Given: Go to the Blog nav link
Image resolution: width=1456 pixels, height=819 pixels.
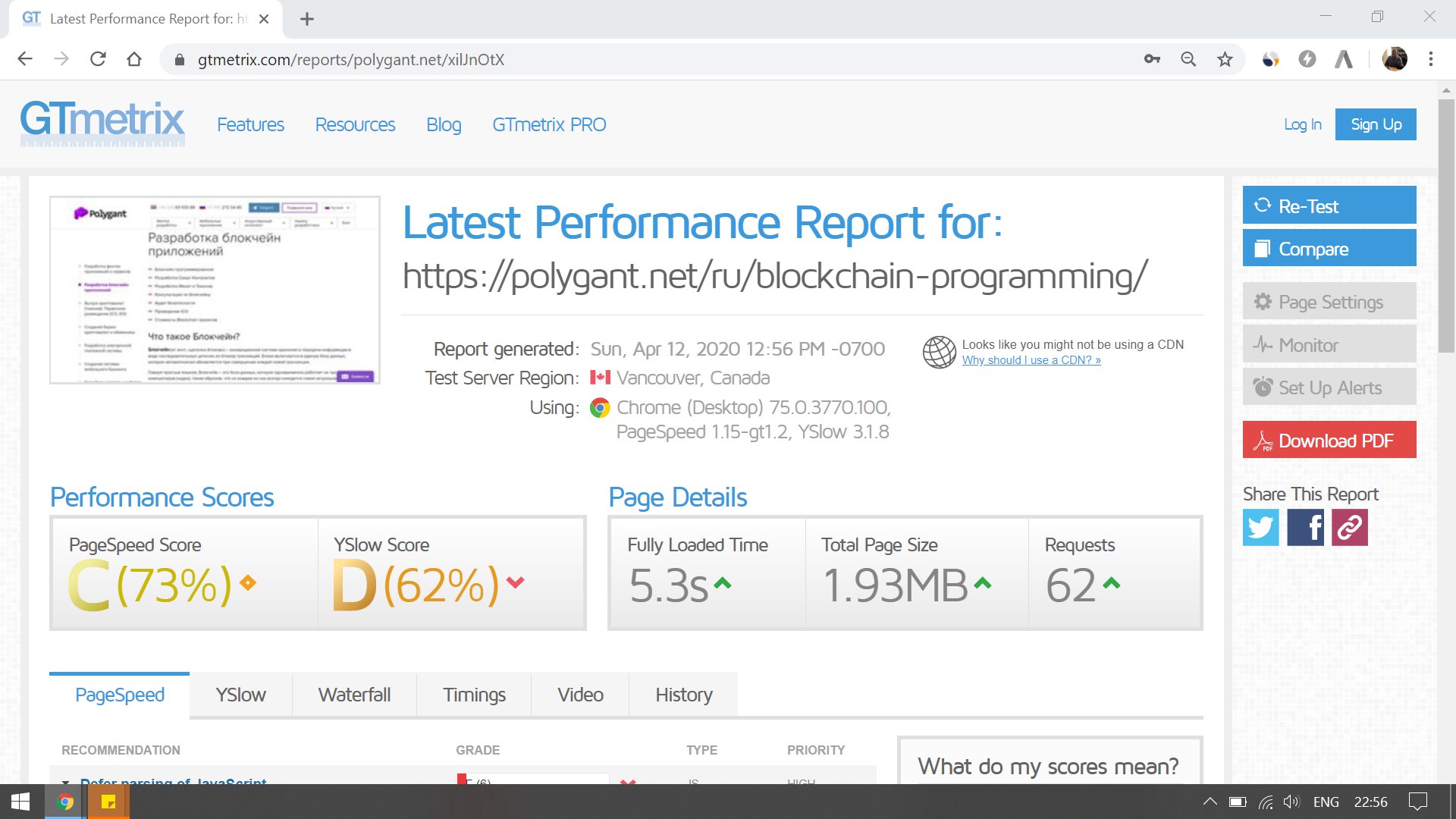Looking at the screenshot, I should [444, 124].
